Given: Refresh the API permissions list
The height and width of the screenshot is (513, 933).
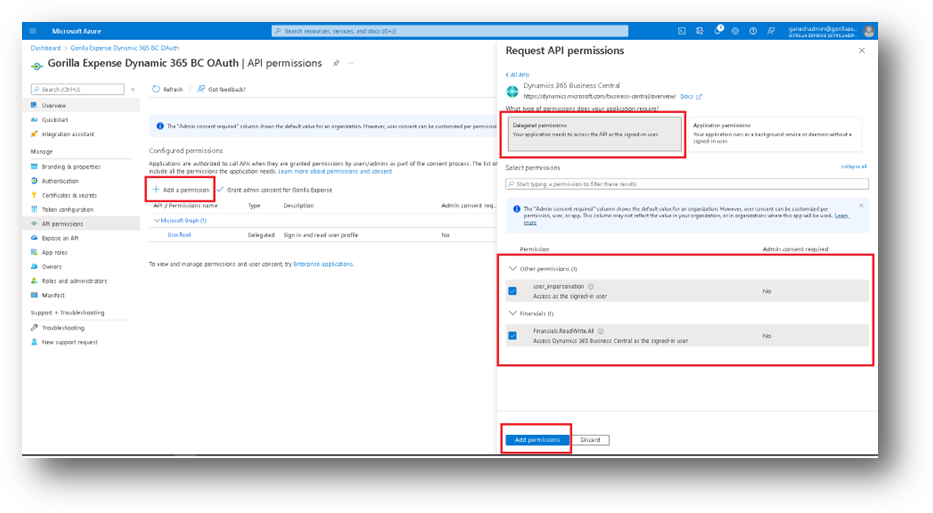Looking at the screenshot, I should [x=167, y=89].
